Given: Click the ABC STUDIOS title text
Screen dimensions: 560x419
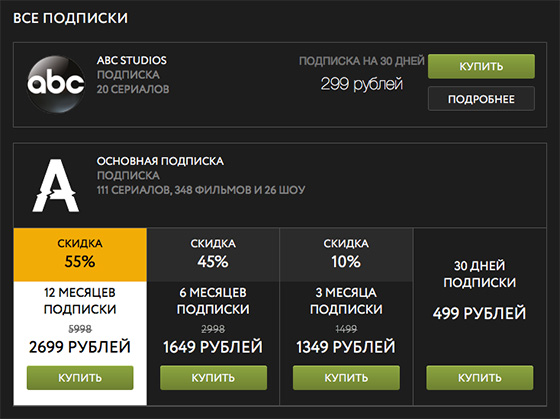Looking at the screenshot, I should coord(131,60).
